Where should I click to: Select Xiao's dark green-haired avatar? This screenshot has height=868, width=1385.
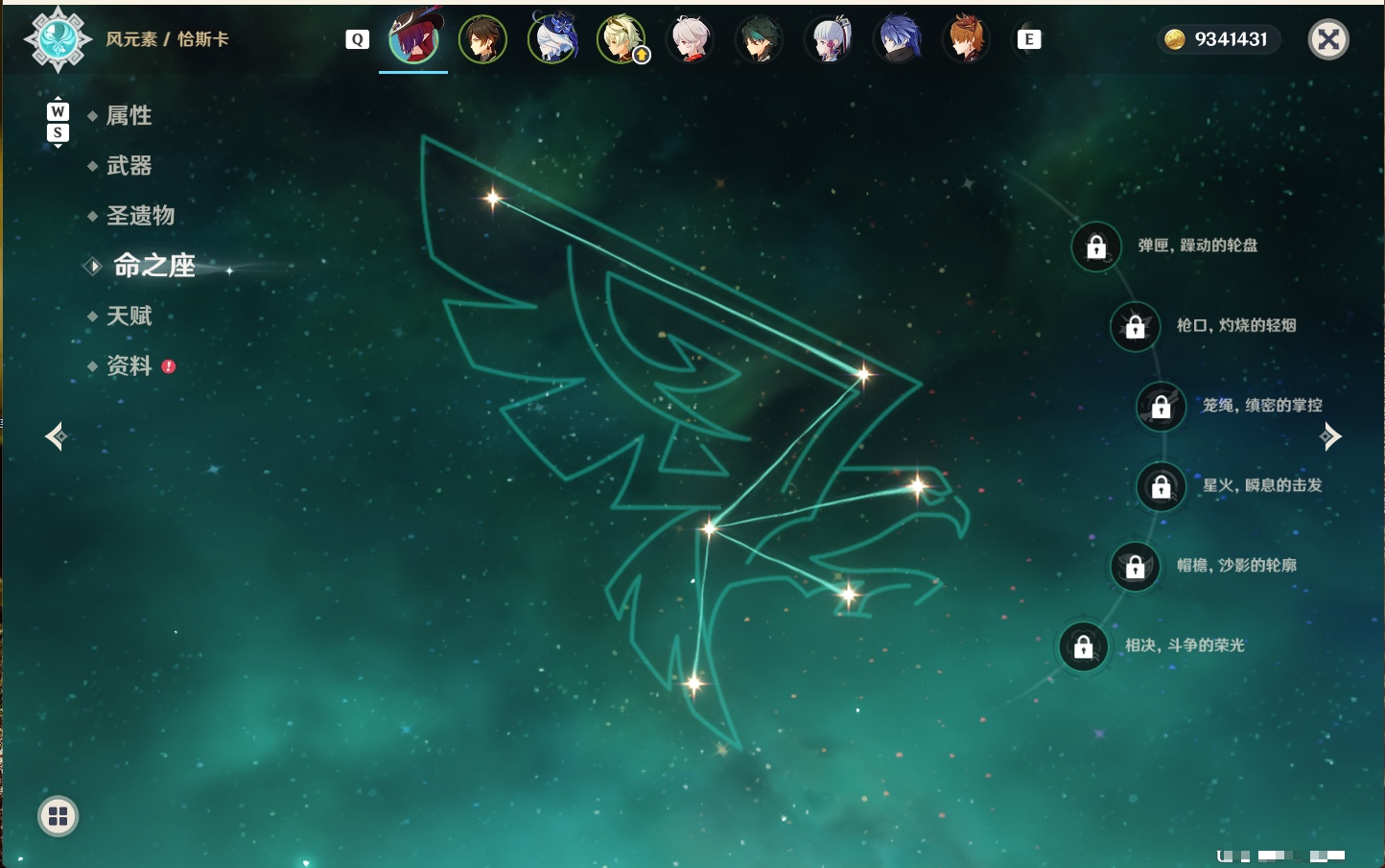759,39
